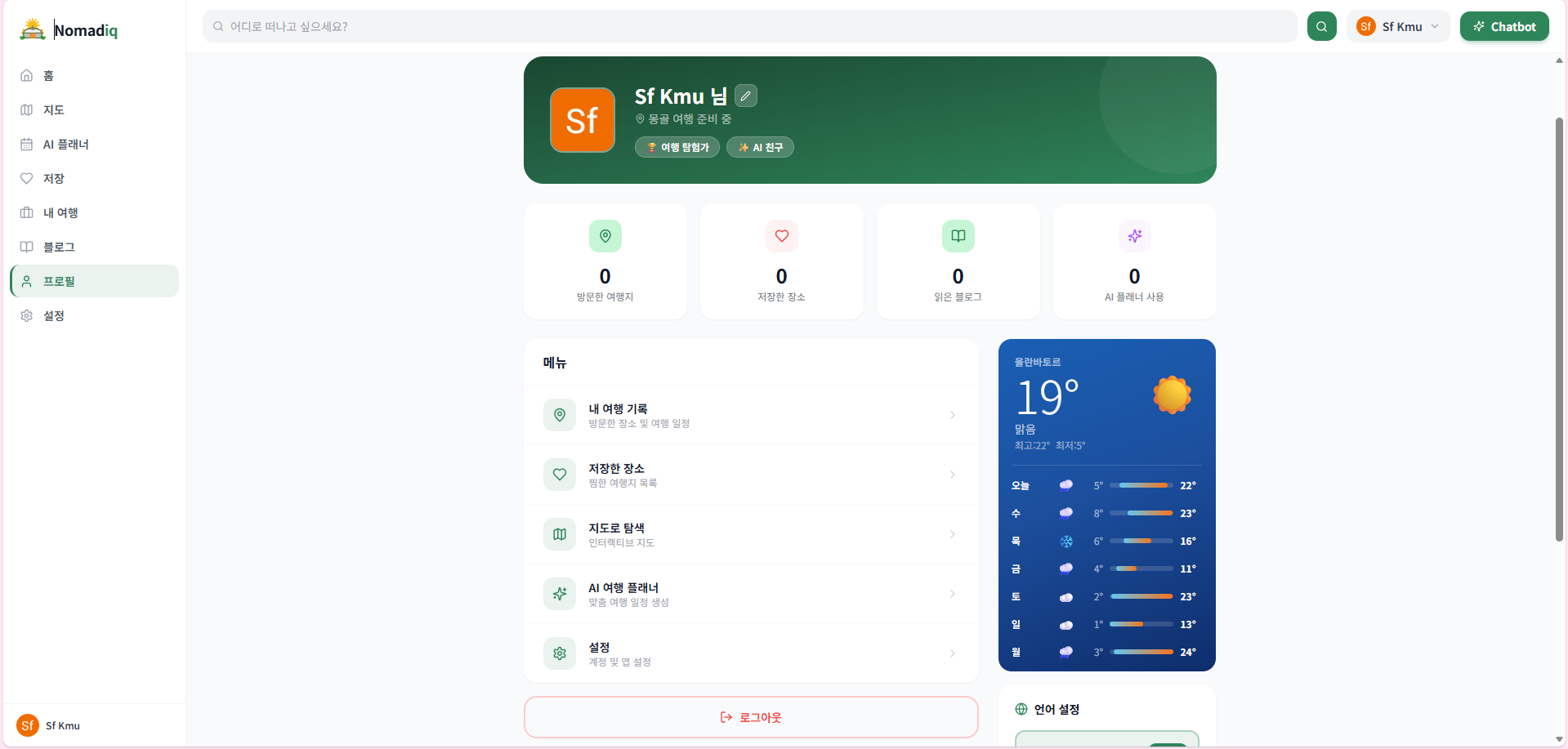The width and height of the screenshot is (1568, 749).
Task: Click the 월 temperature range bar
Action: tap(1141, 652)
